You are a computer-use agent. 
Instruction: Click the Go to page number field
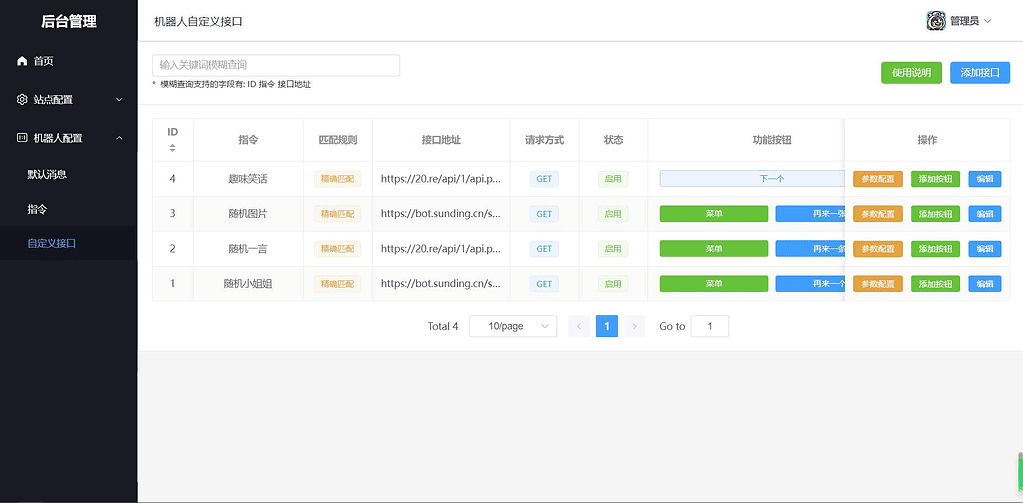[709, 326]
